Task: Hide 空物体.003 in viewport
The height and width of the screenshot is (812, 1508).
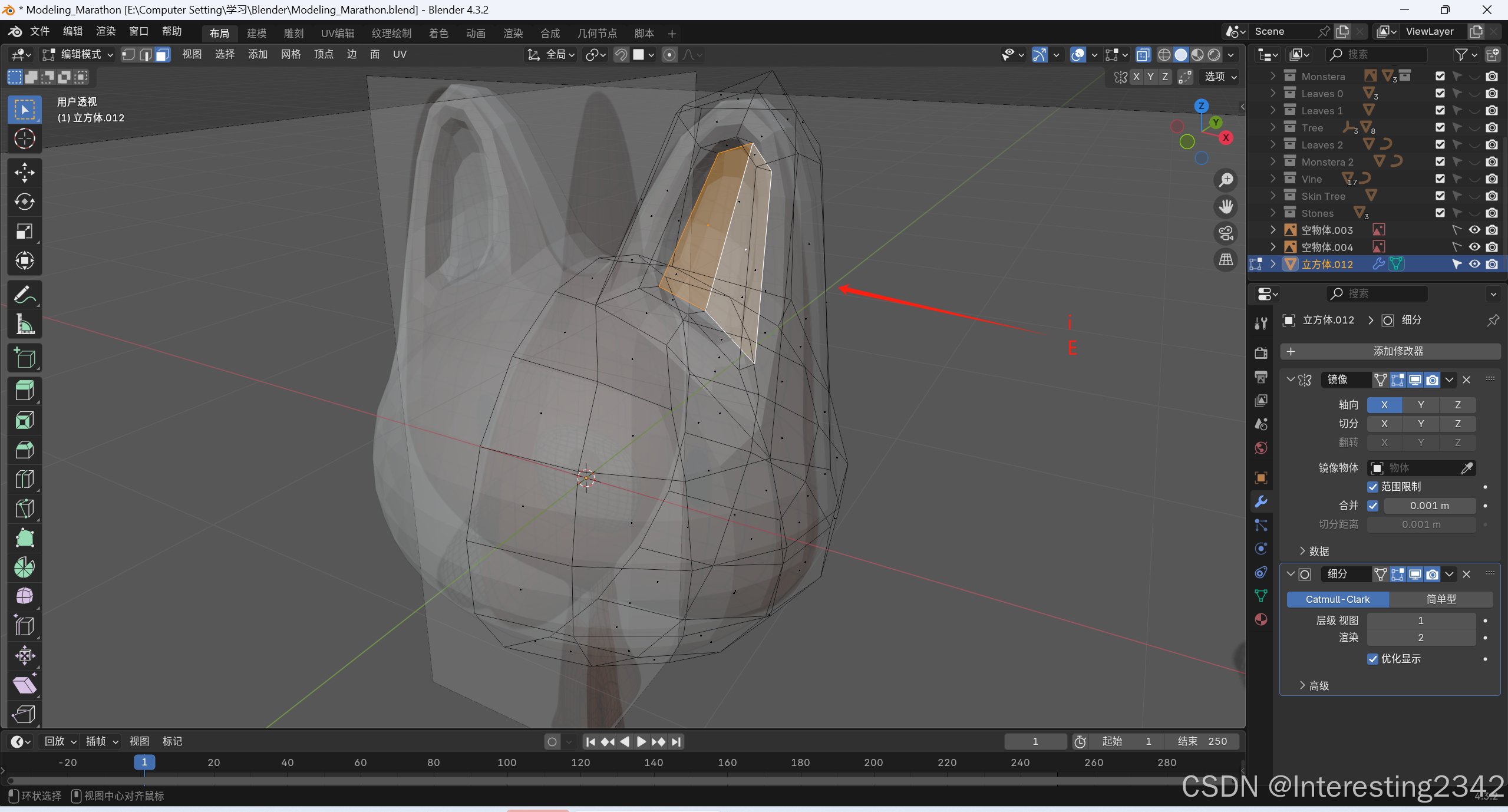Action: click(x=1474, y=230)
